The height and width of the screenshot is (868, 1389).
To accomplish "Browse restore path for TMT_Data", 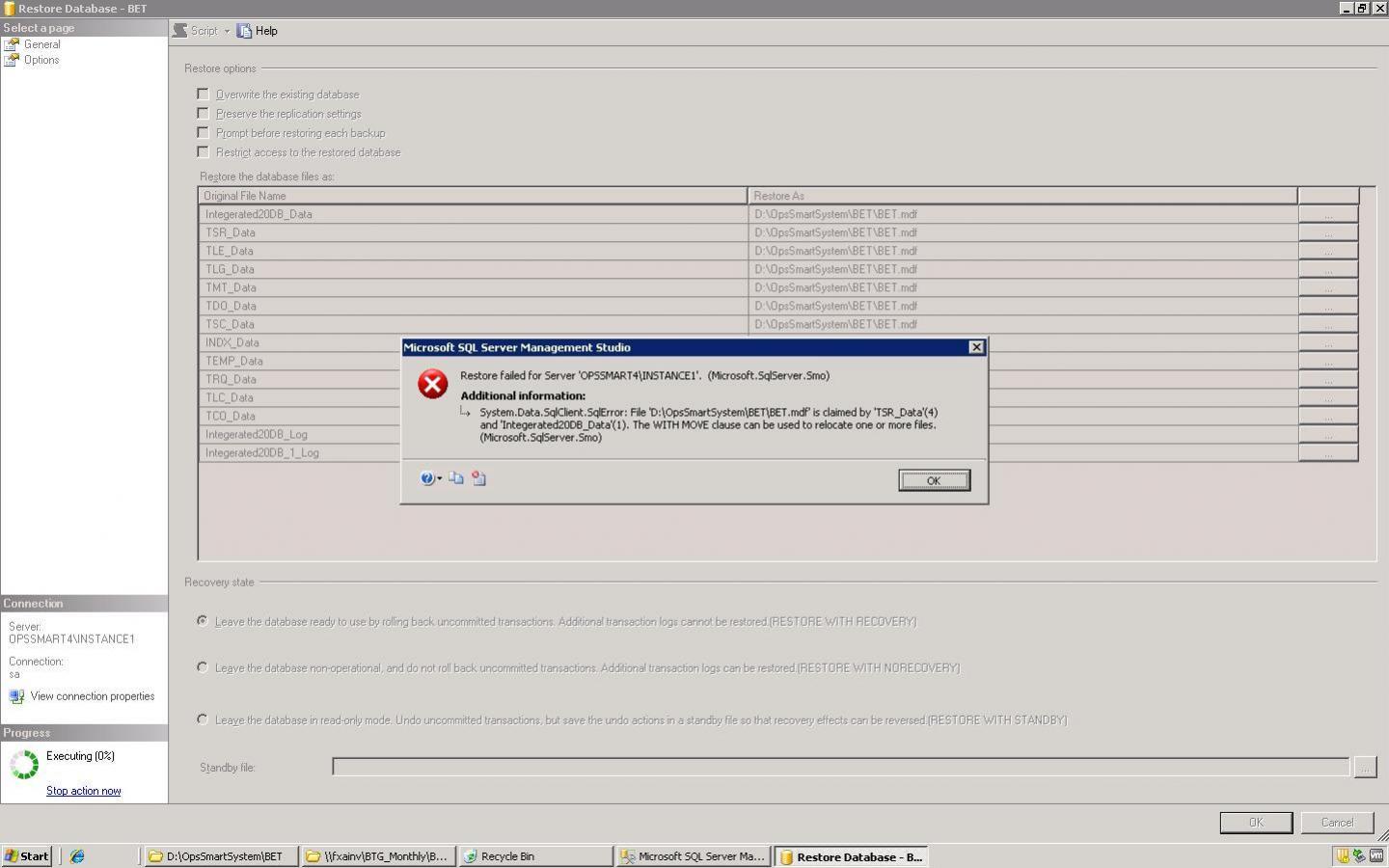I will (1328, 287).
